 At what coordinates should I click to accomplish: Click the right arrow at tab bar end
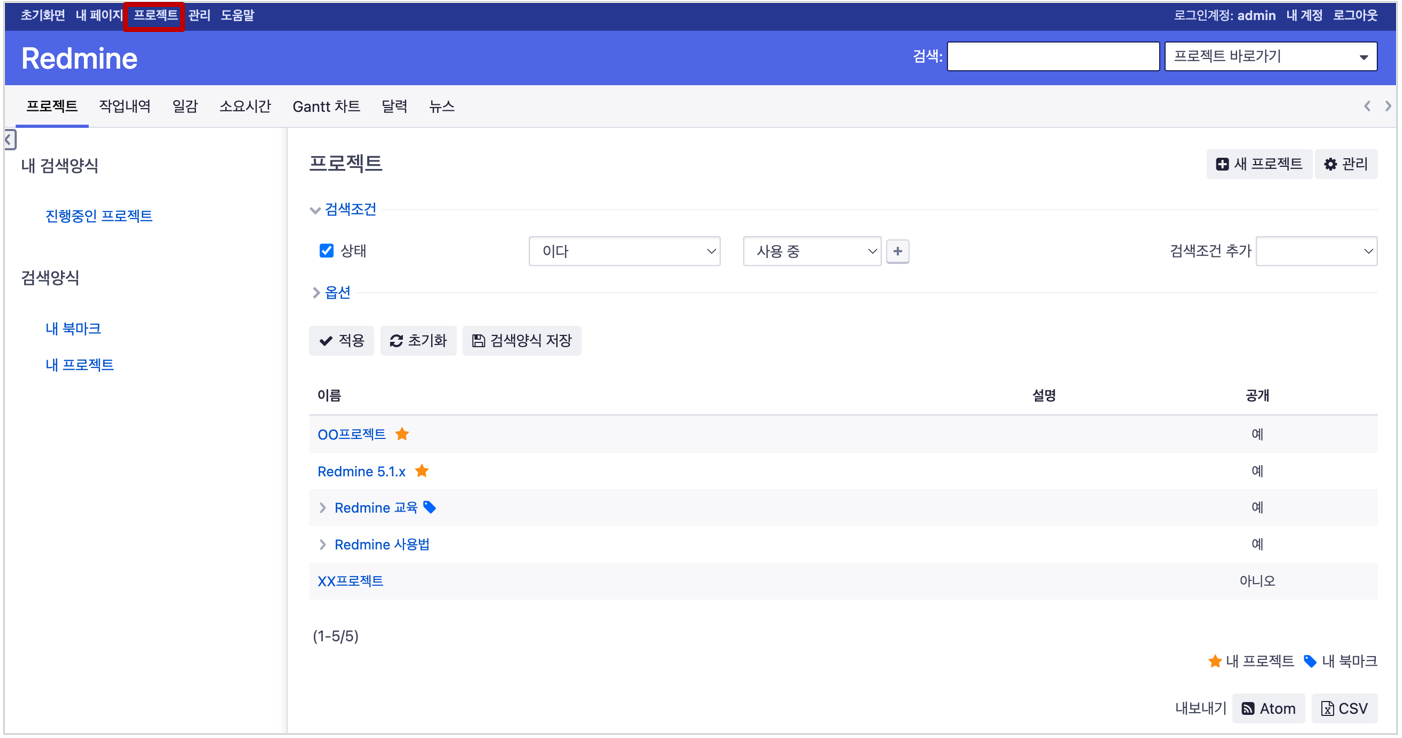(1388, 106)
